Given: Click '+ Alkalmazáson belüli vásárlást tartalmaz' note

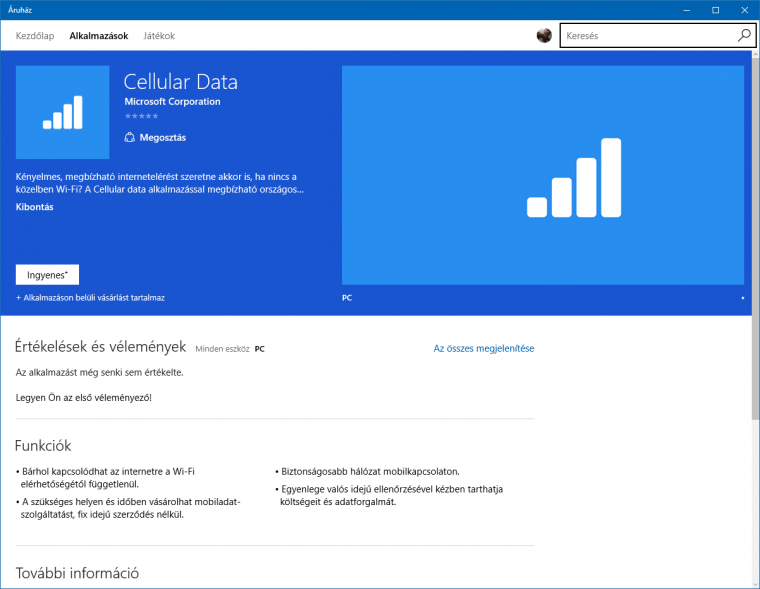Looking at the screenshot, I should 90,298.
